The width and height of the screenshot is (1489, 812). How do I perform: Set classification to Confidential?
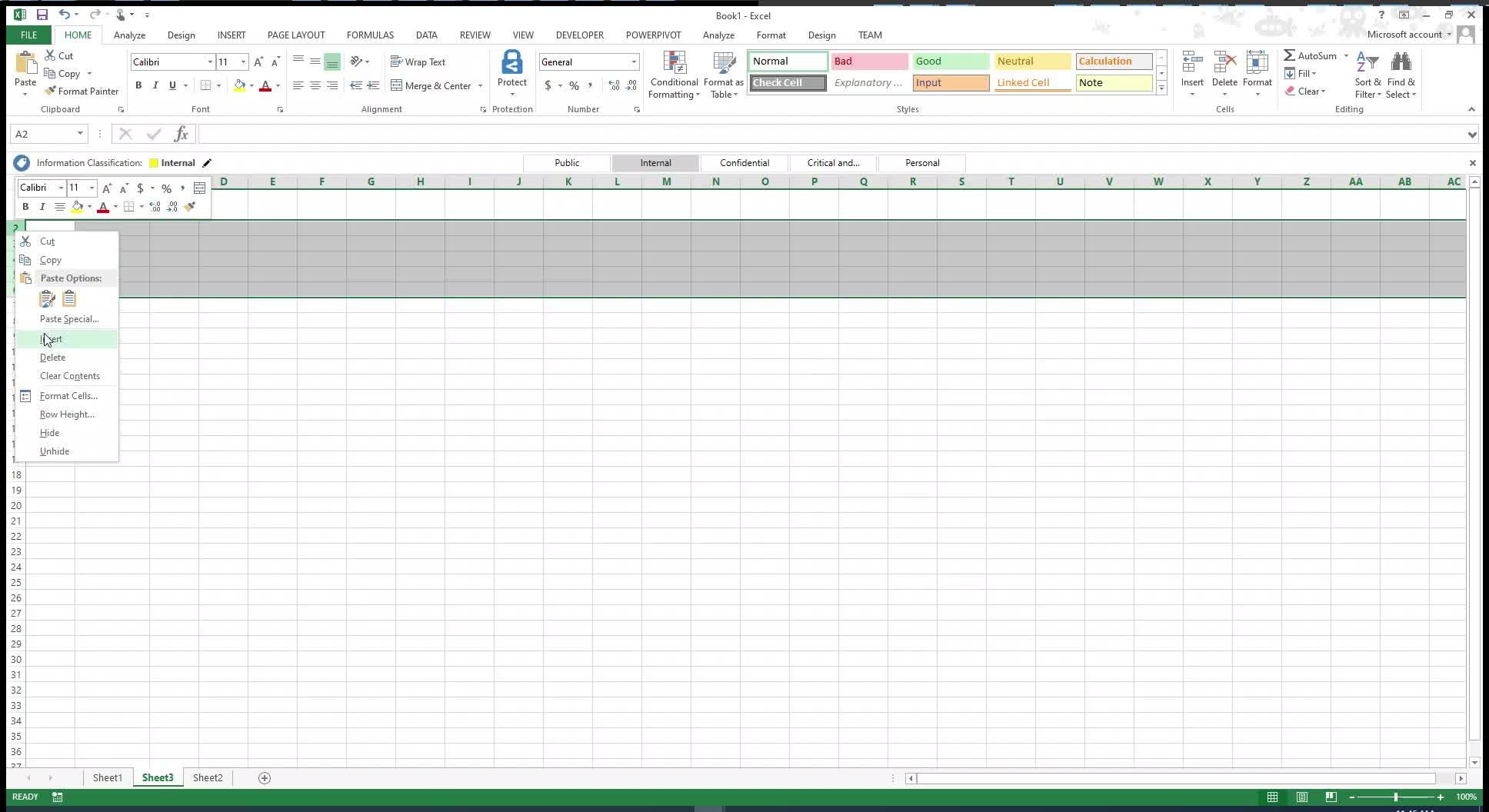click(744, 163)
